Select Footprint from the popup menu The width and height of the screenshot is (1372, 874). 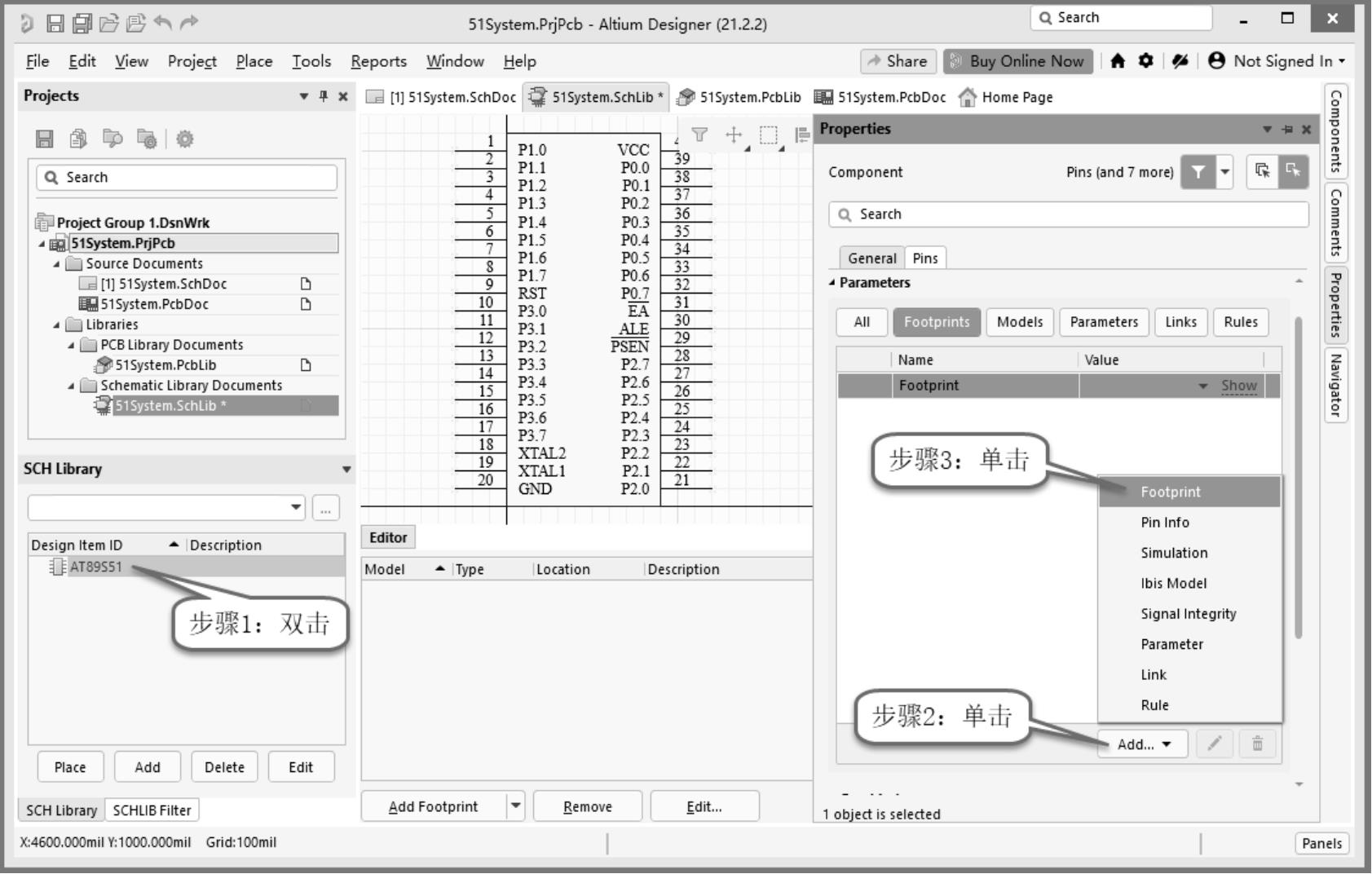tap(1170, 492)
